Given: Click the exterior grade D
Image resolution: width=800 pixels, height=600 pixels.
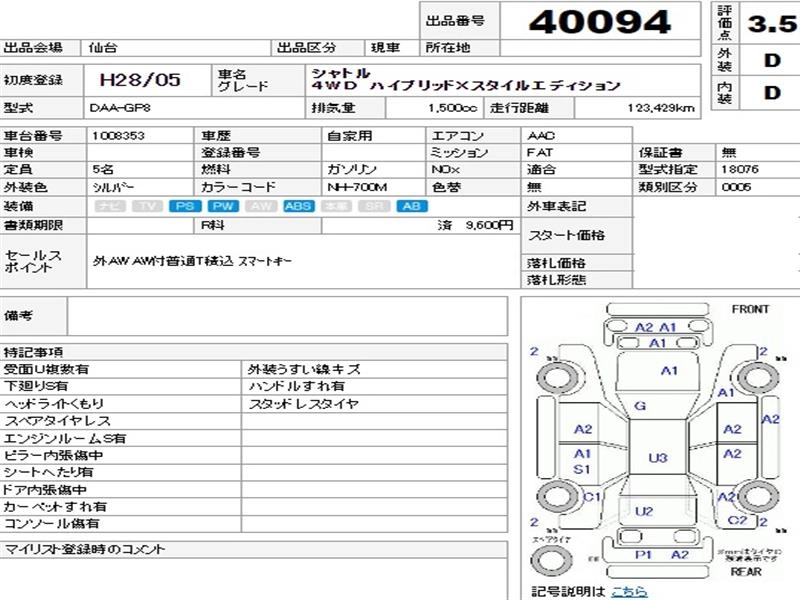Looking at the screenshot, I should click(x=772, y=60).
